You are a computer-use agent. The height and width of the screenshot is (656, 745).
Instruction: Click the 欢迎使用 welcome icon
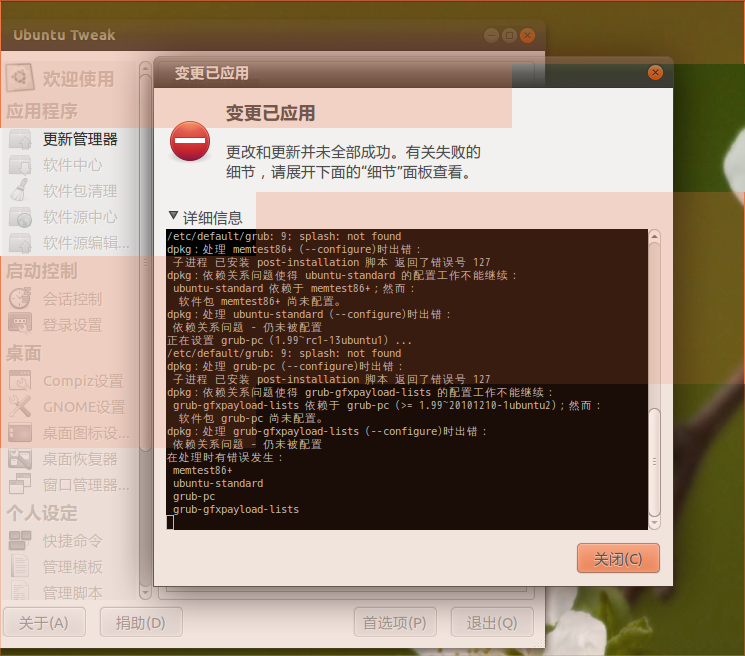pos(19,77)
